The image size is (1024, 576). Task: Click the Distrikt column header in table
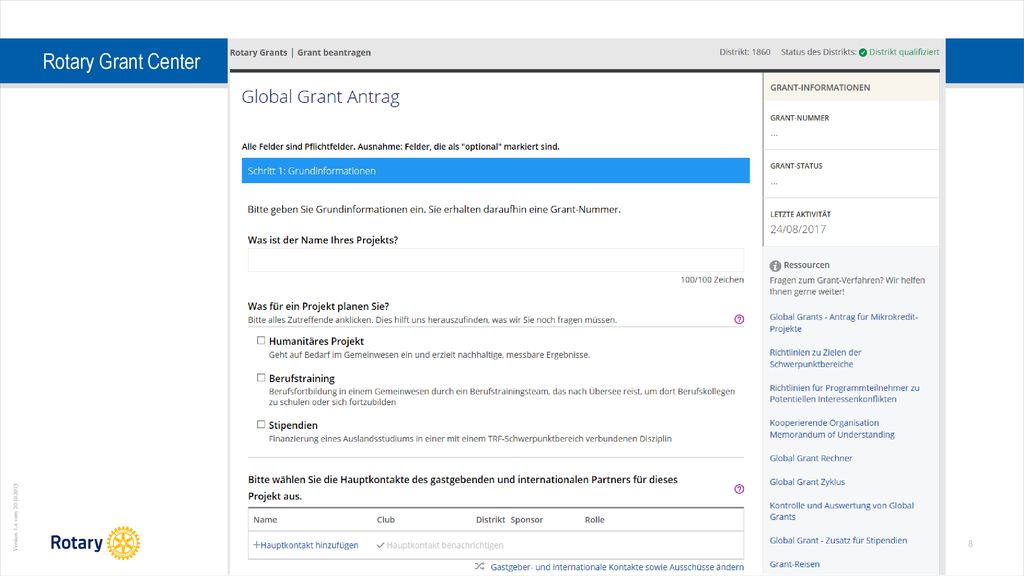490,520
